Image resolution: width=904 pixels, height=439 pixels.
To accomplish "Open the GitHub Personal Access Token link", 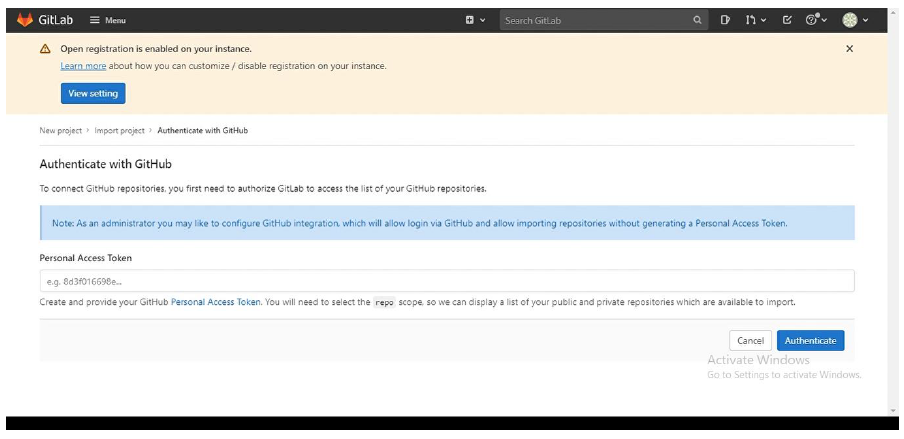I will (x=216, y=302).
